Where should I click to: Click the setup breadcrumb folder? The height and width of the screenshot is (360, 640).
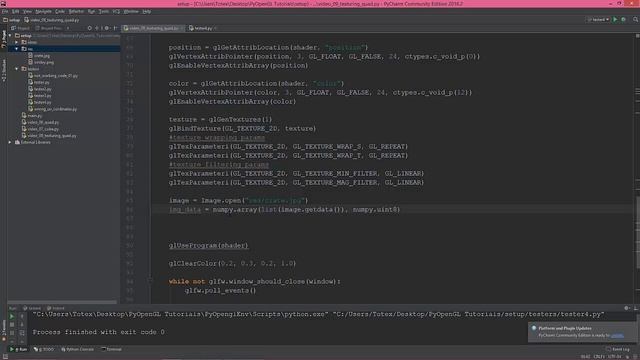pyautogui.click(x=12, y=20)
